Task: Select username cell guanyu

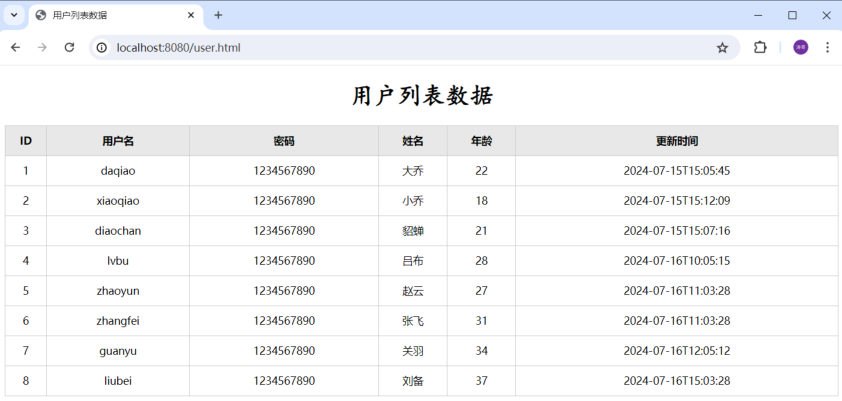Action: (118, 351)
